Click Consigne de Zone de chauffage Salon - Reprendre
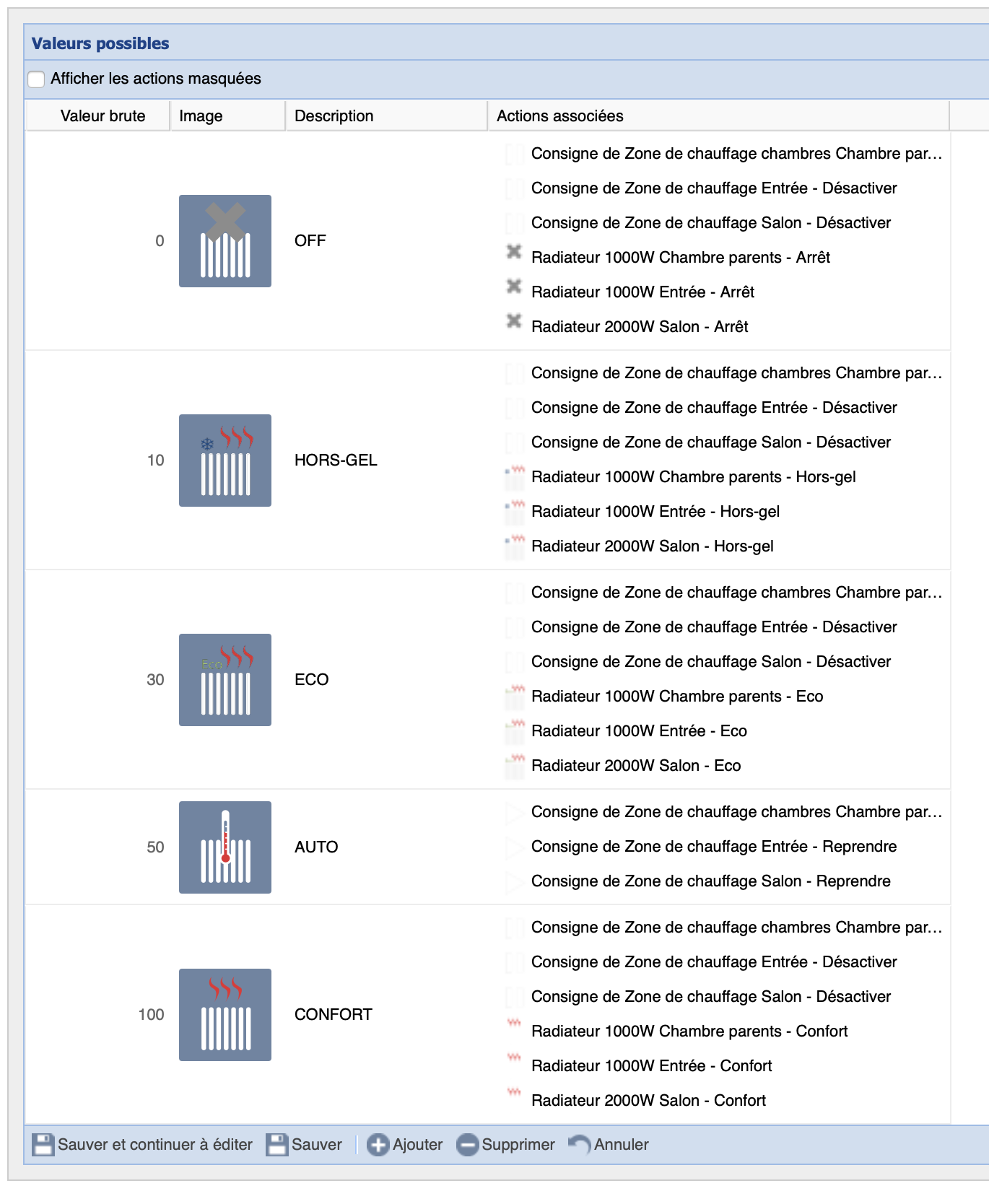The height and width of the screenshot is (1204, 989). [x=711, y=881]
